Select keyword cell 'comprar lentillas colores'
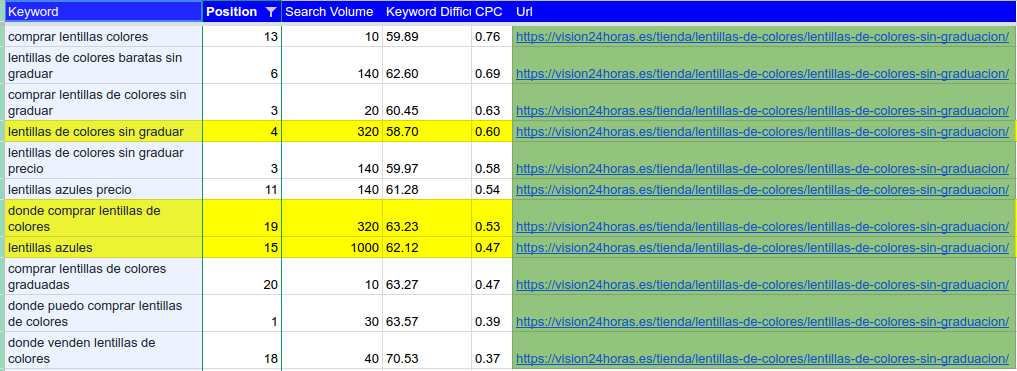Screen dimensions: 1017x371 (104, 36)
